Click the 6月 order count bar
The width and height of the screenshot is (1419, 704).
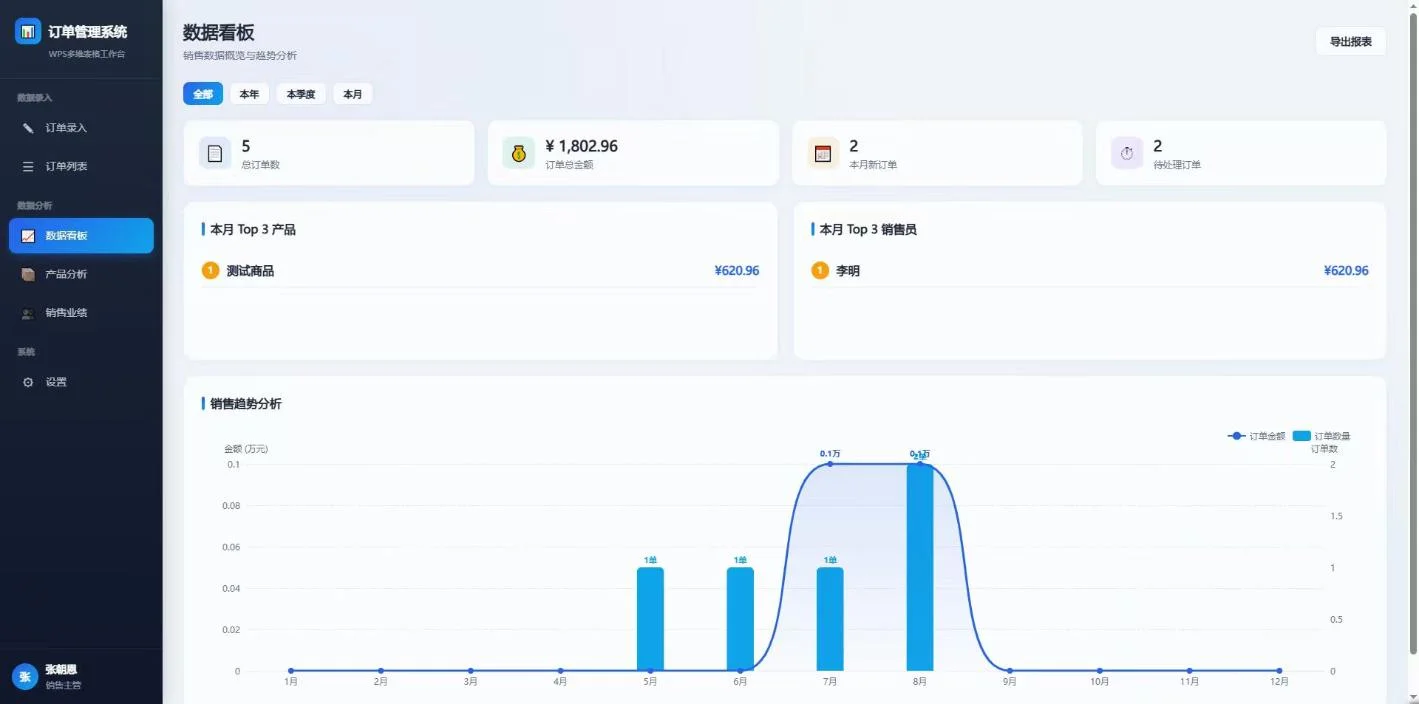pos(740,619)
